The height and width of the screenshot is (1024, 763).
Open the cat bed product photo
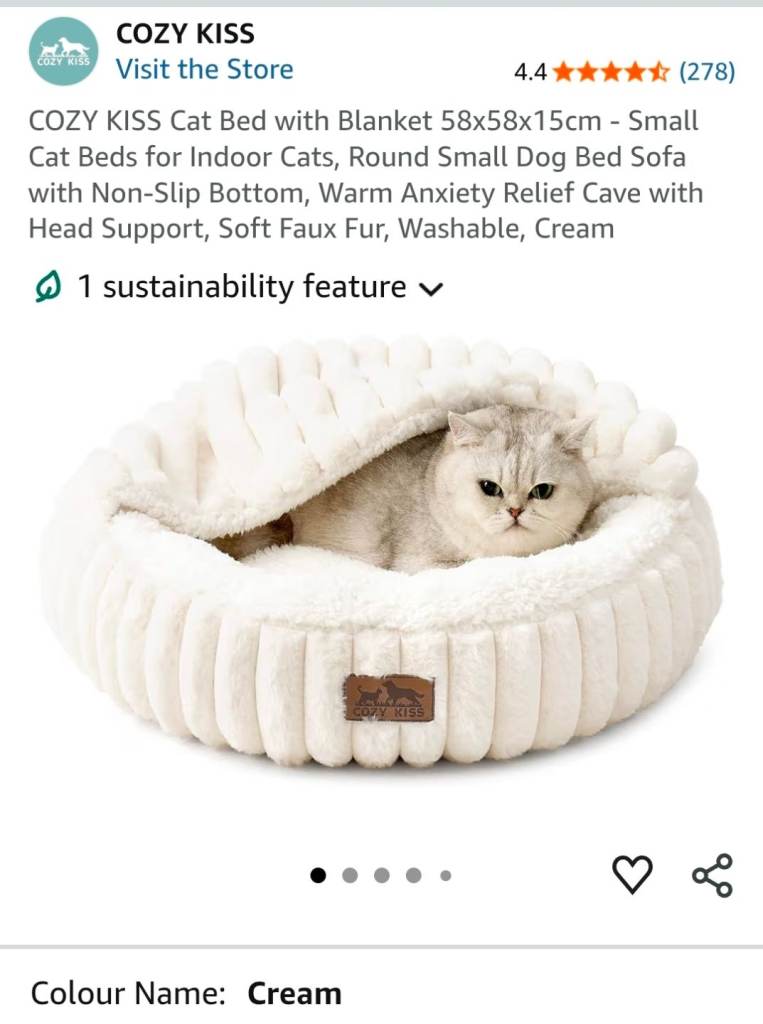pyautogui.click(x=382, y=552)
